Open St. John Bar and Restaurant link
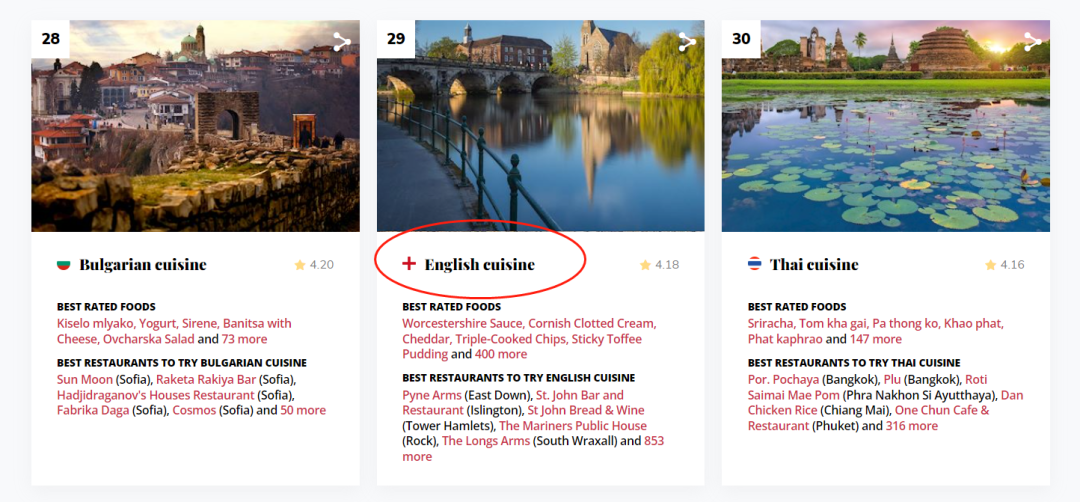 point(513,403)
